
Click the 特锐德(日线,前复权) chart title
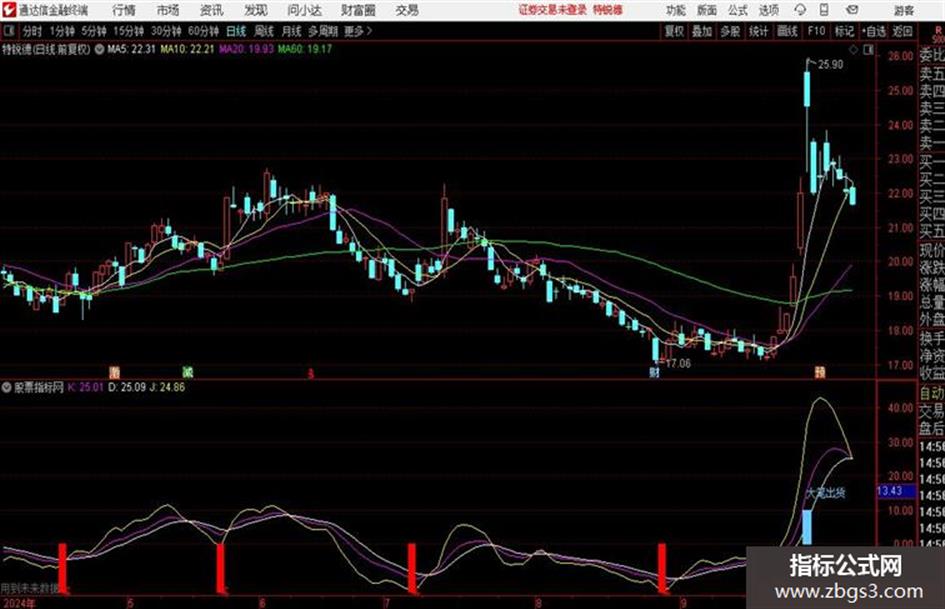click(x=46, y=49)
